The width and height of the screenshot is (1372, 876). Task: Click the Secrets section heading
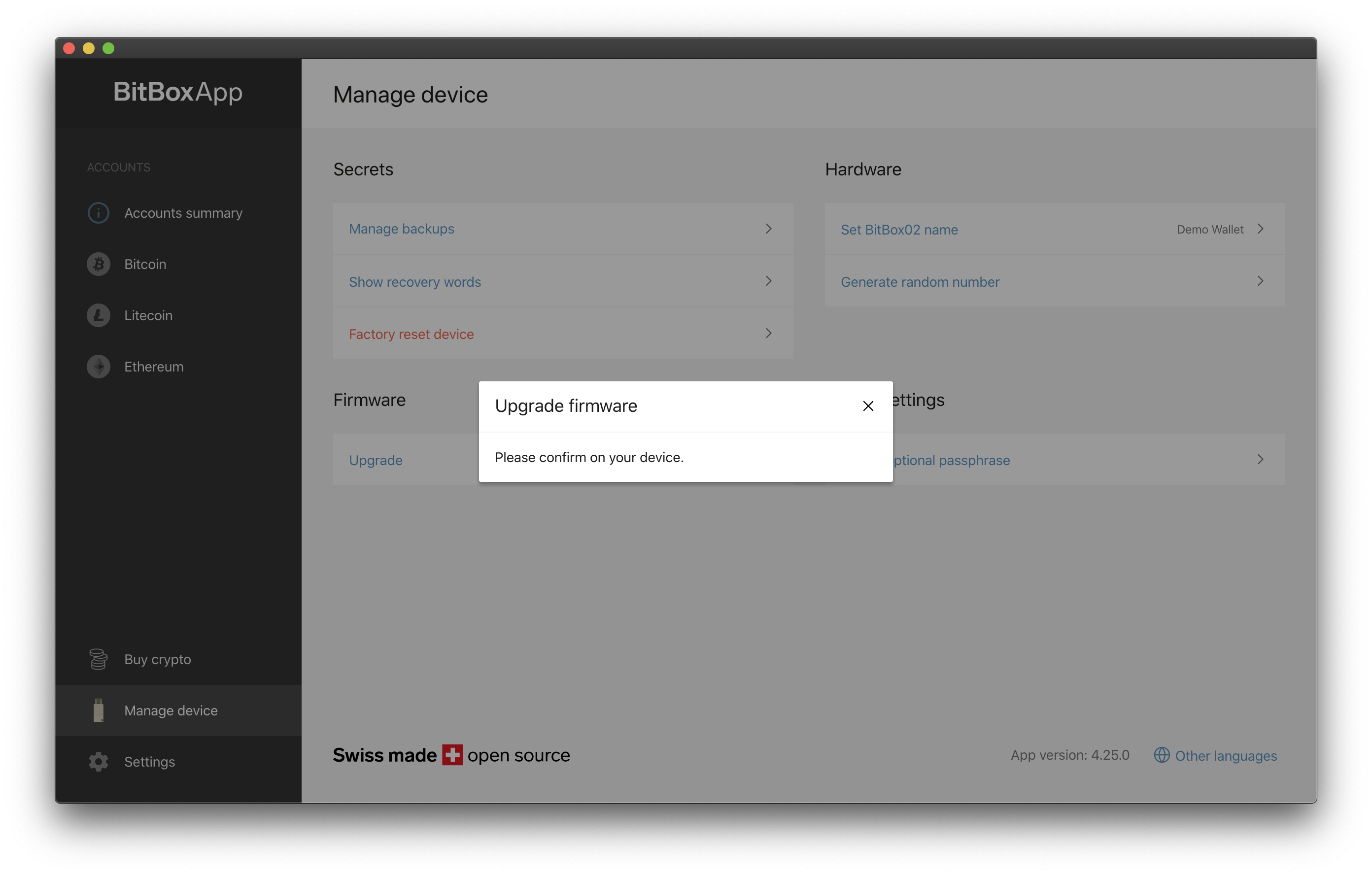tap(363, 169)
